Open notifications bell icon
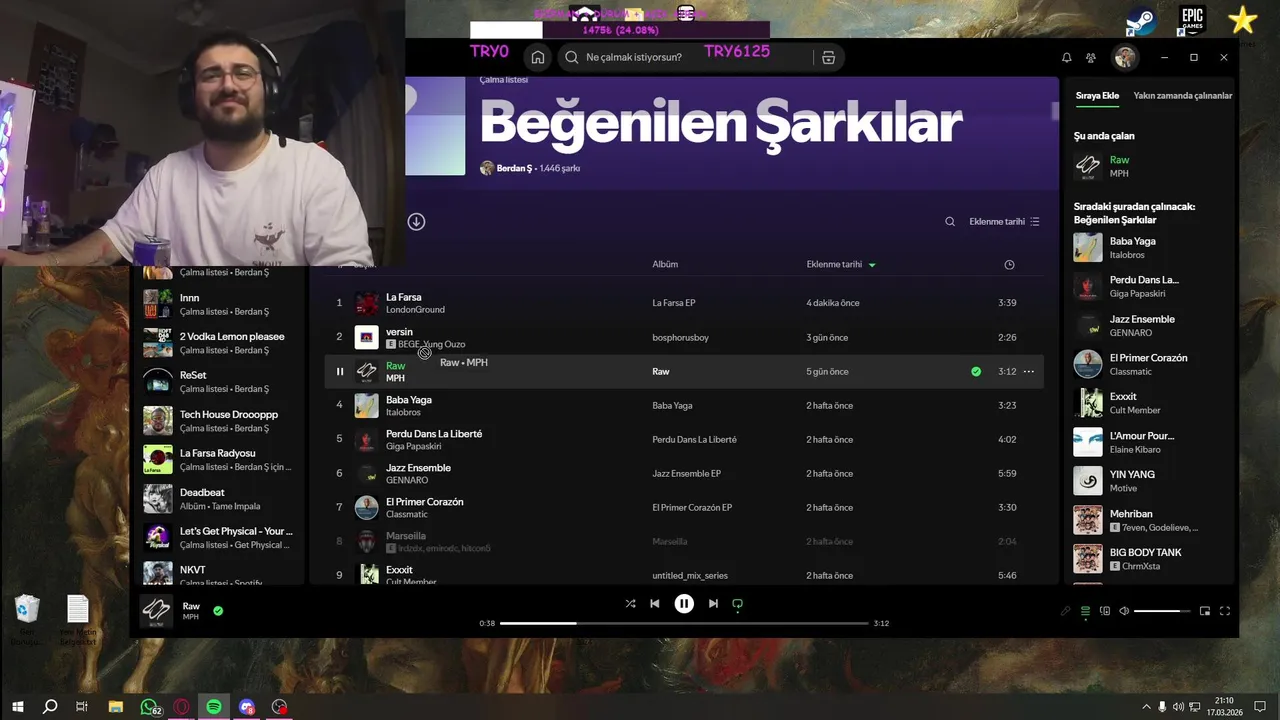This screenshot has height=720, width=1280. (x=1066, y=58)
